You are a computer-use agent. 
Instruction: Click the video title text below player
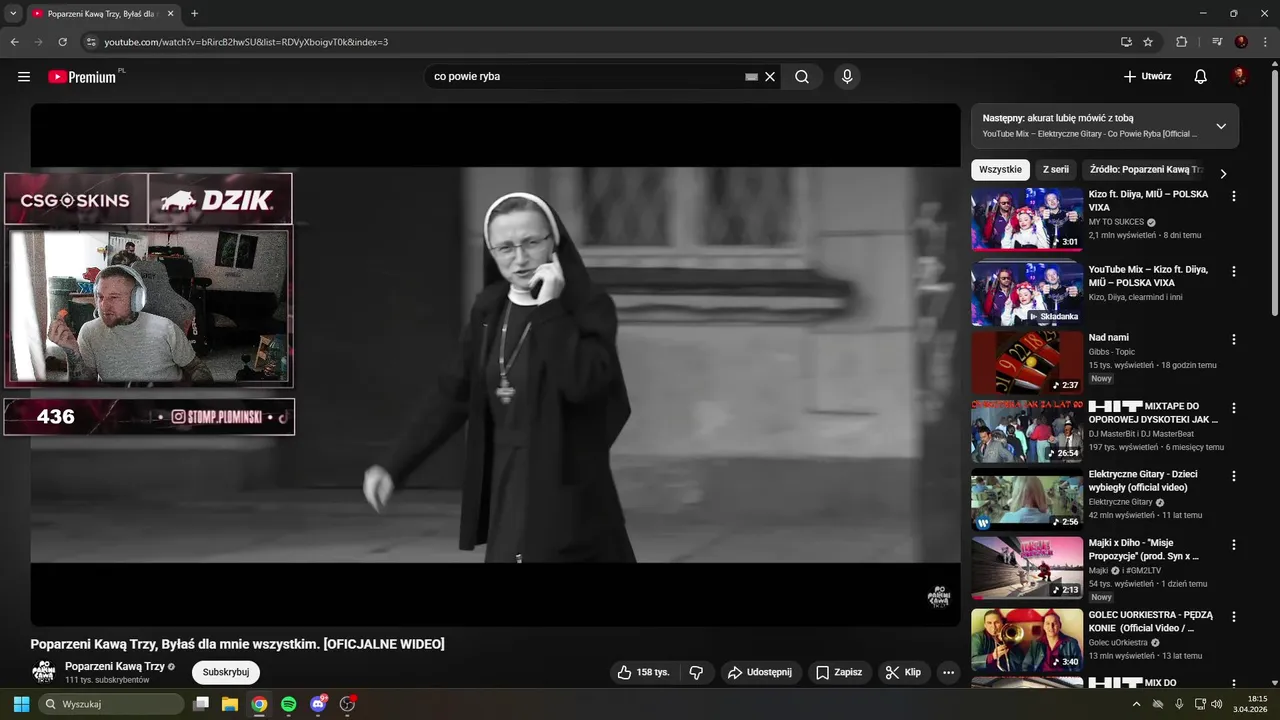tap(237, 644)
